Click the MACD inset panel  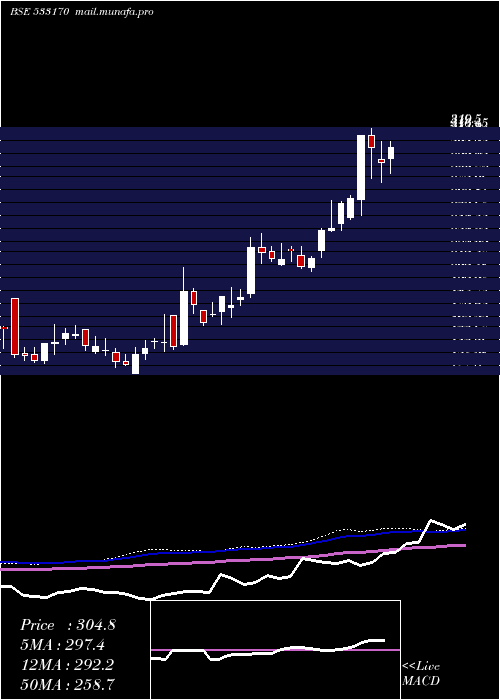pyautogui.click(x=275, y=650)
